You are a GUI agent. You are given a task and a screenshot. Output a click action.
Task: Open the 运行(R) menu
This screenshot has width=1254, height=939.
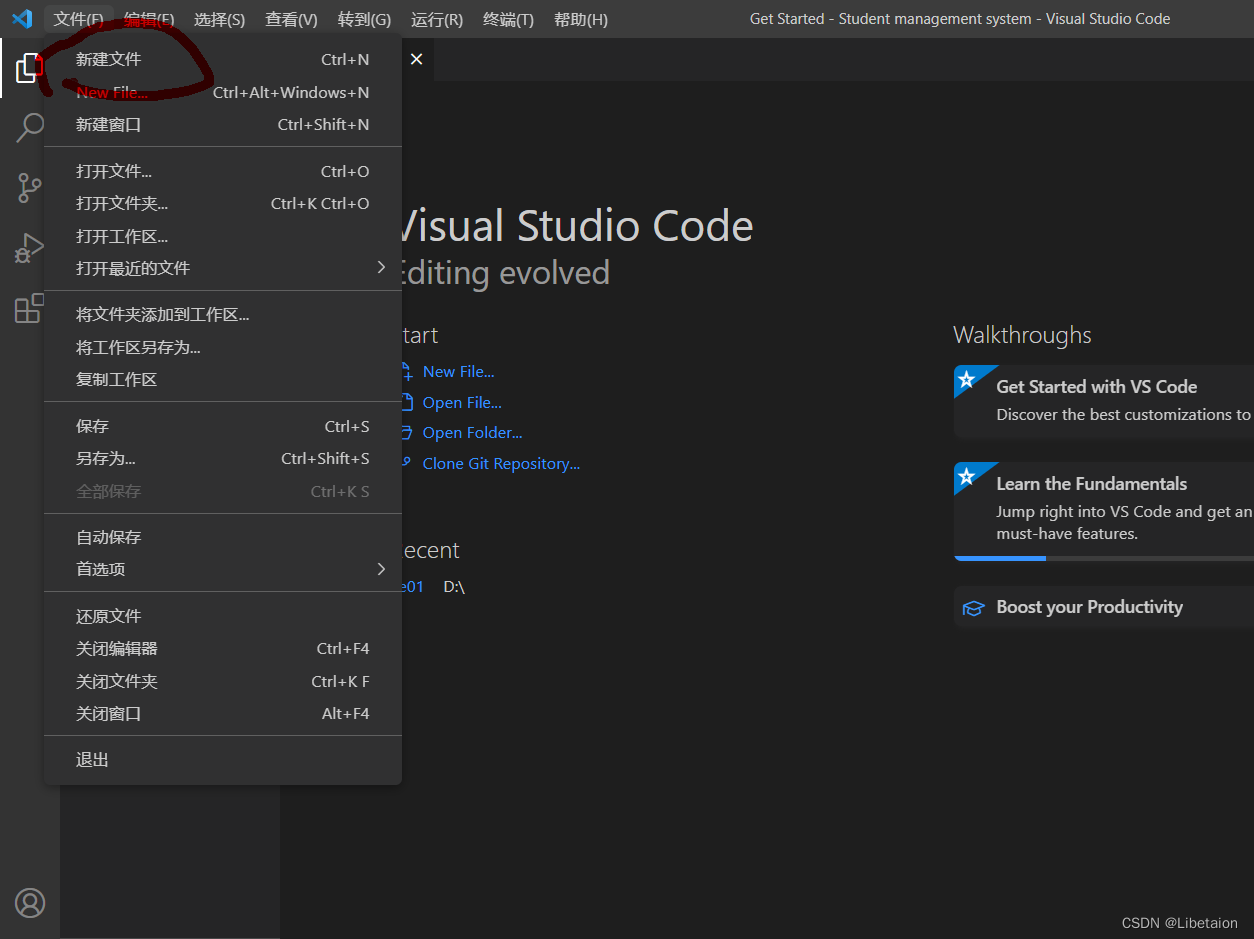[x=436, y=19]
